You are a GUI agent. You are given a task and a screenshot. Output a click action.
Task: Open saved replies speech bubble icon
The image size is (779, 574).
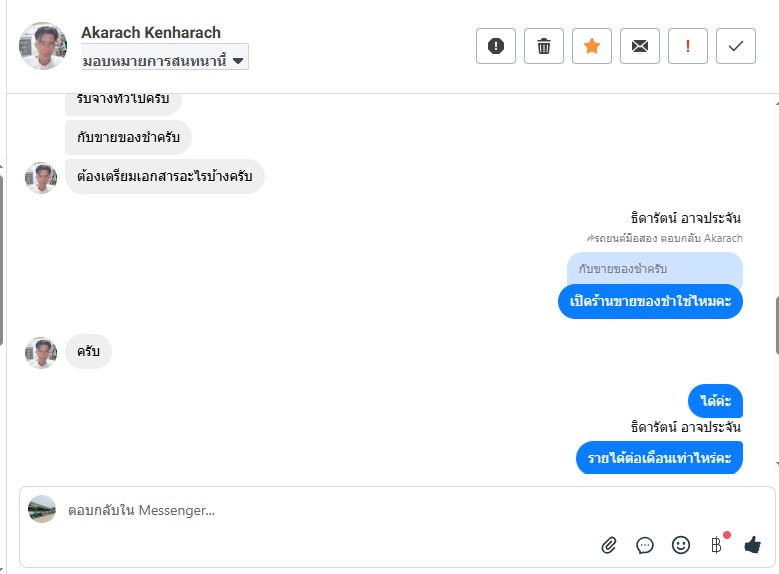pyautogui.click(x=645, y=545)
